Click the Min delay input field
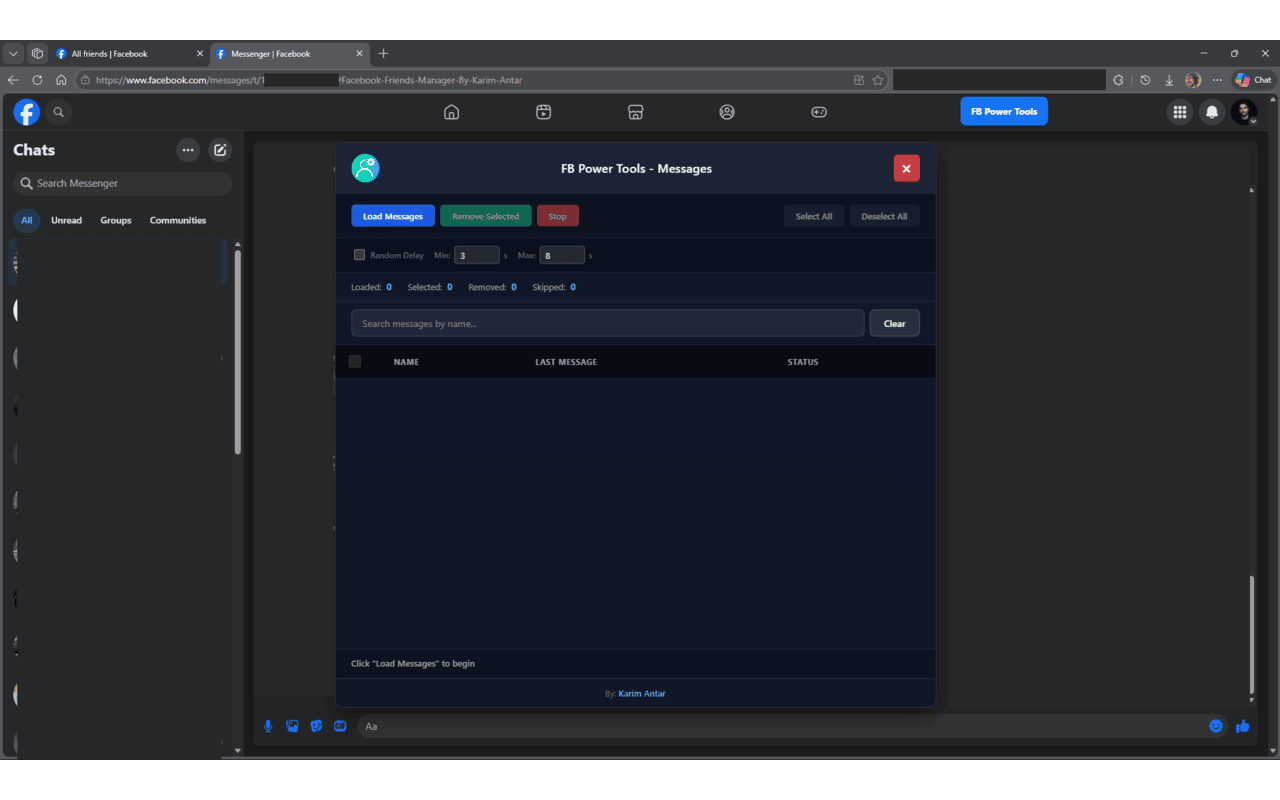The image size is (1280, 800). [477, 255]
